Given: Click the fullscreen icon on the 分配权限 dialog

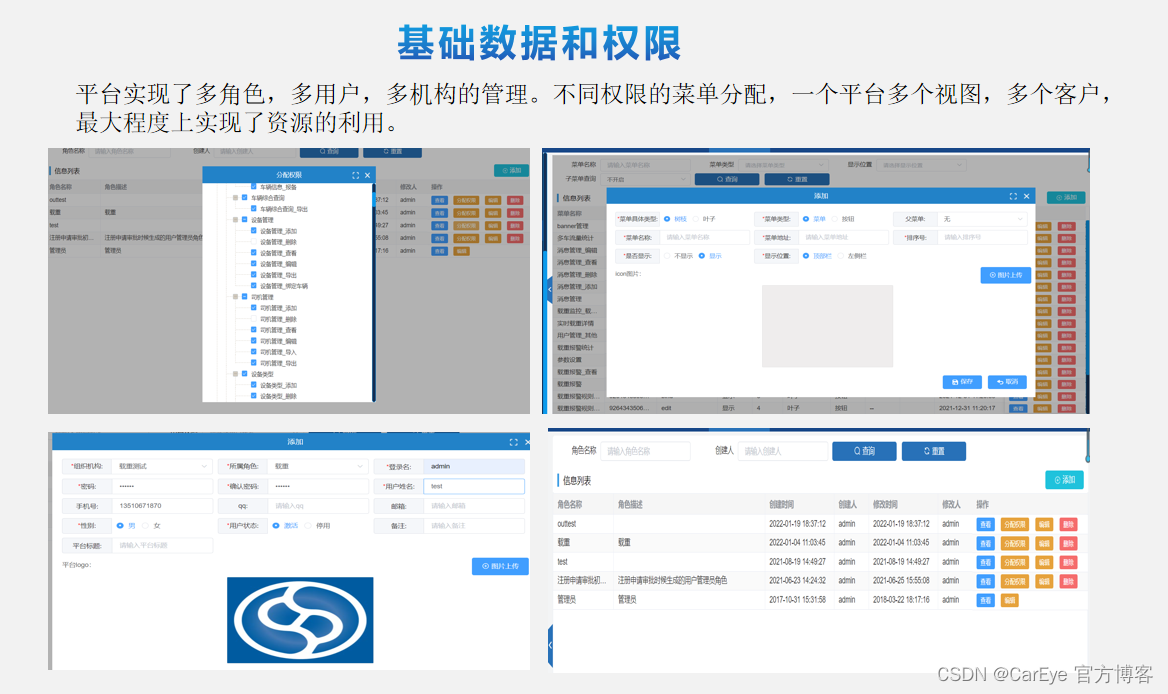Looking at the screenshot, I should pyautogui.click(x=354, y=175).
